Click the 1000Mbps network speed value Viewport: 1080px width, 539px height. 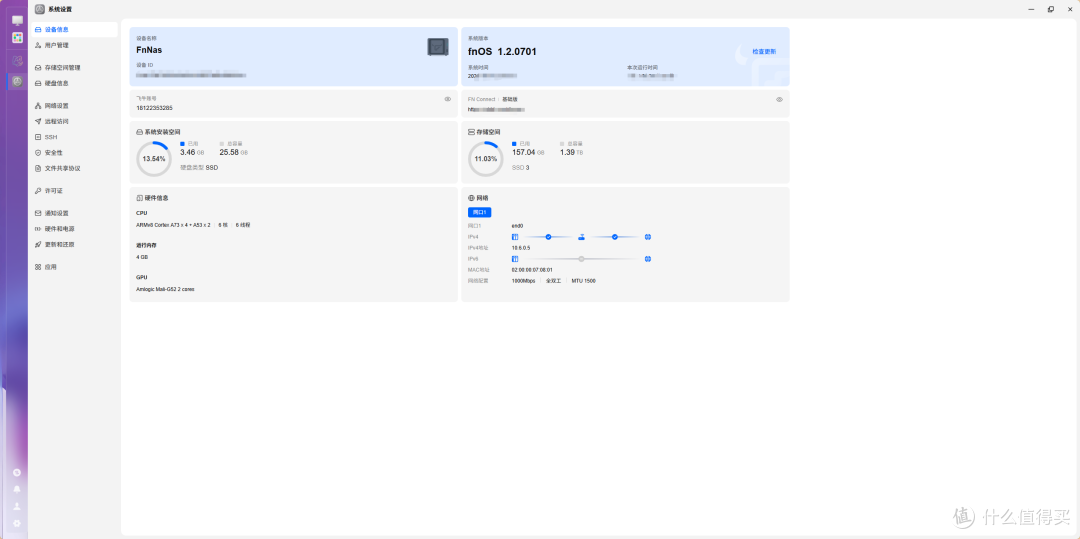[523, 281]
